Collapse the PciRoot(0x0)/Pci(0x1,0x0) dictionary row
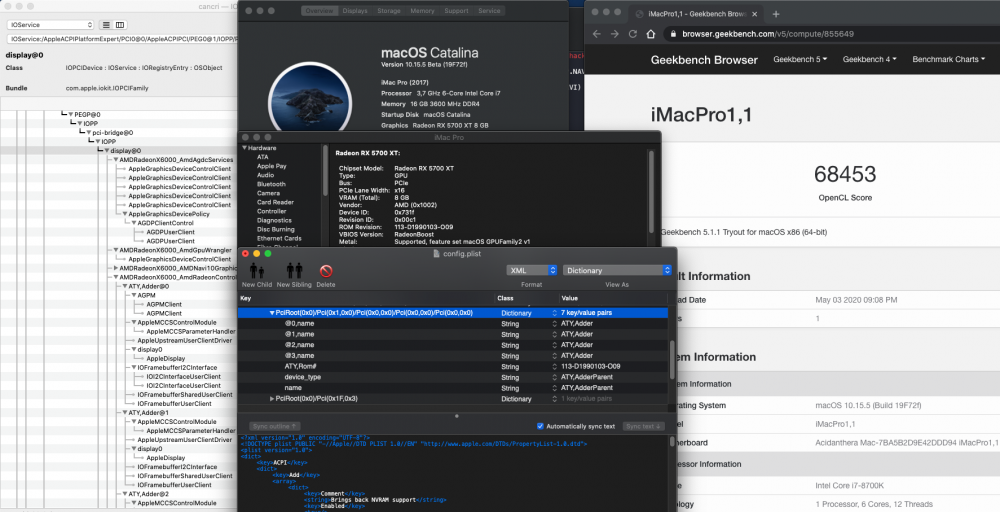Image resolution: width=1000 pixels, height=512 pixels. pos(272,313)
